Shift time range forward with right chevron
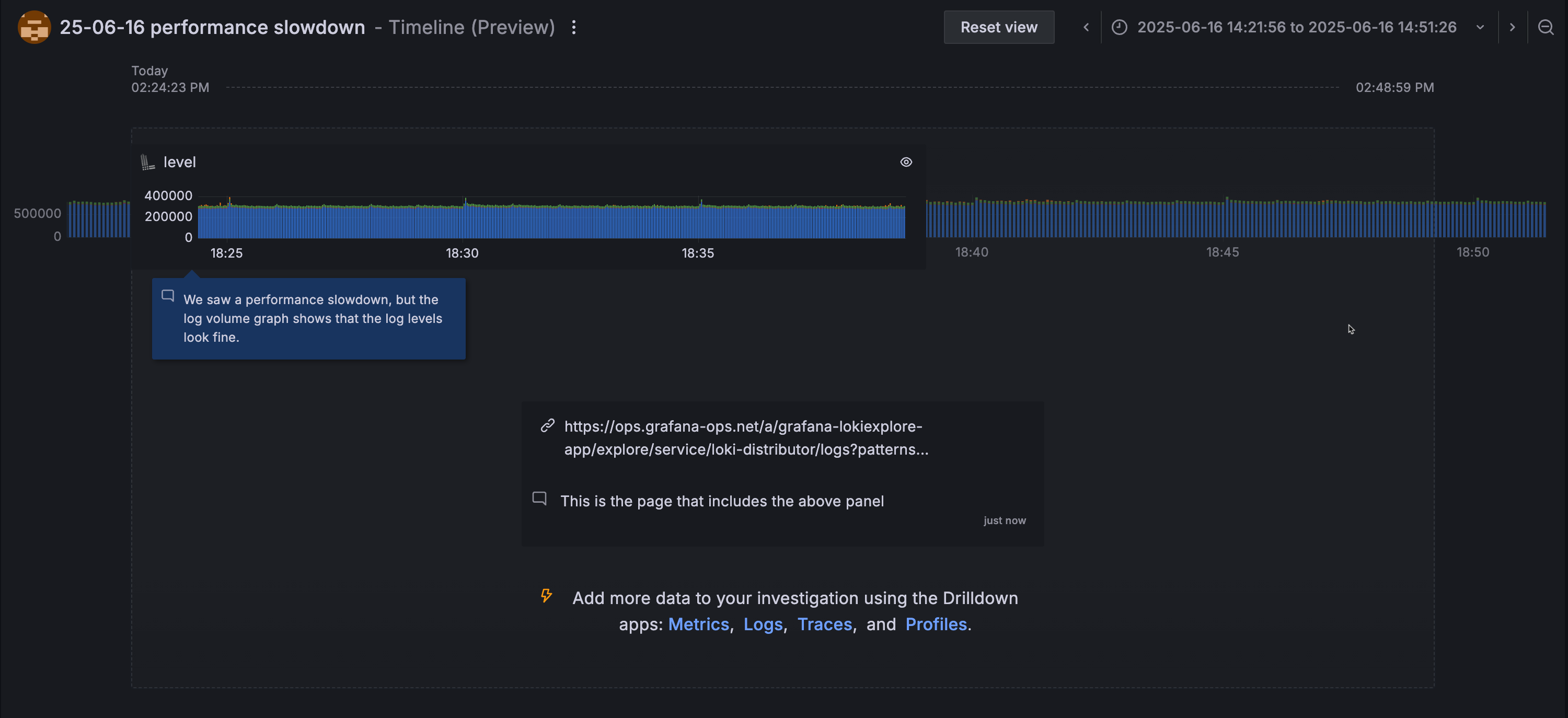The width and height of the screenshot is (1568, 718). tap(1512, 27)
